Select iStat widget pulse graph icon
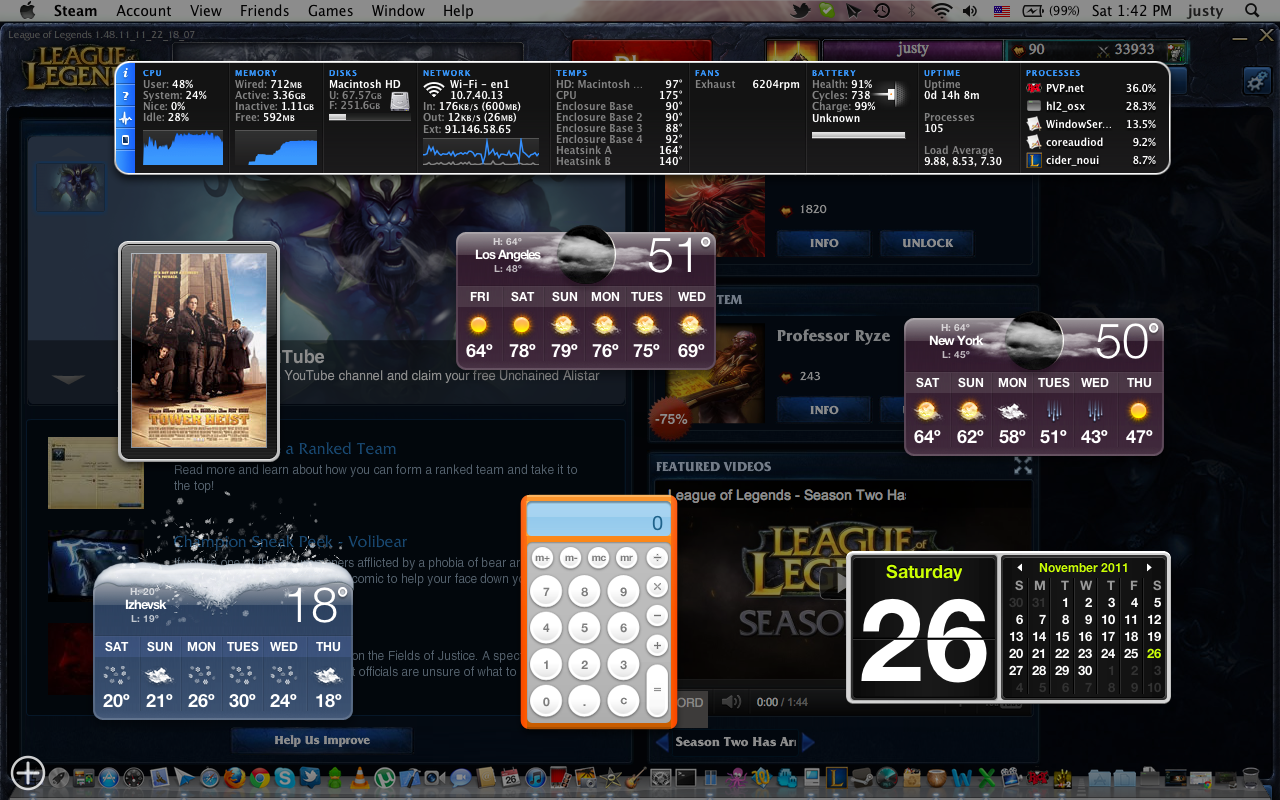Image resolution: width=1280 pixels, height=800 pixels. pyautogui.click(x=126, y=118)
